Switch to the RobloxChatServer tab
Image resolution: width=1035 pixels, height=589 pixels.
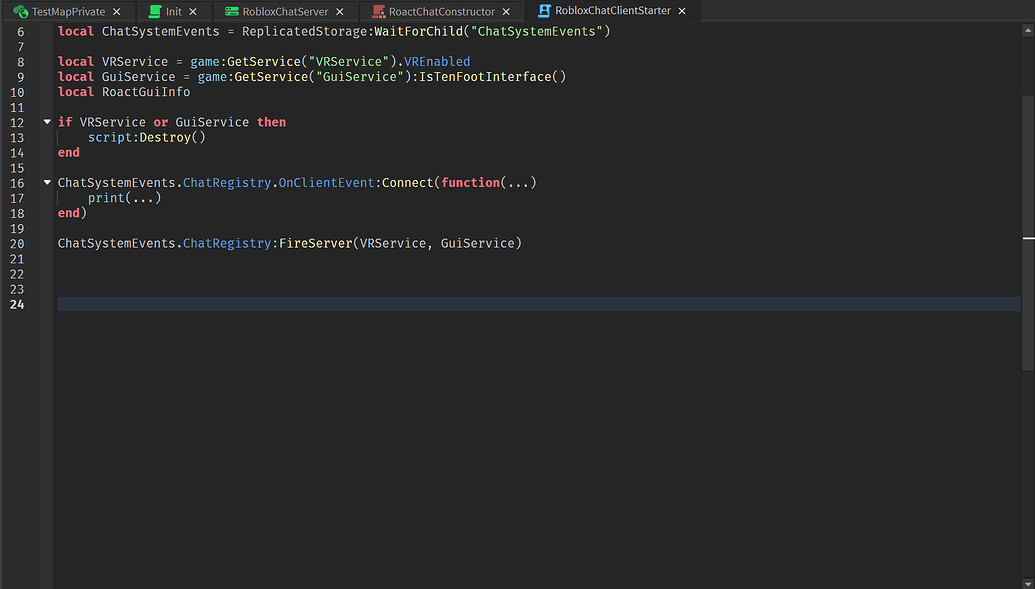[285, 11]
